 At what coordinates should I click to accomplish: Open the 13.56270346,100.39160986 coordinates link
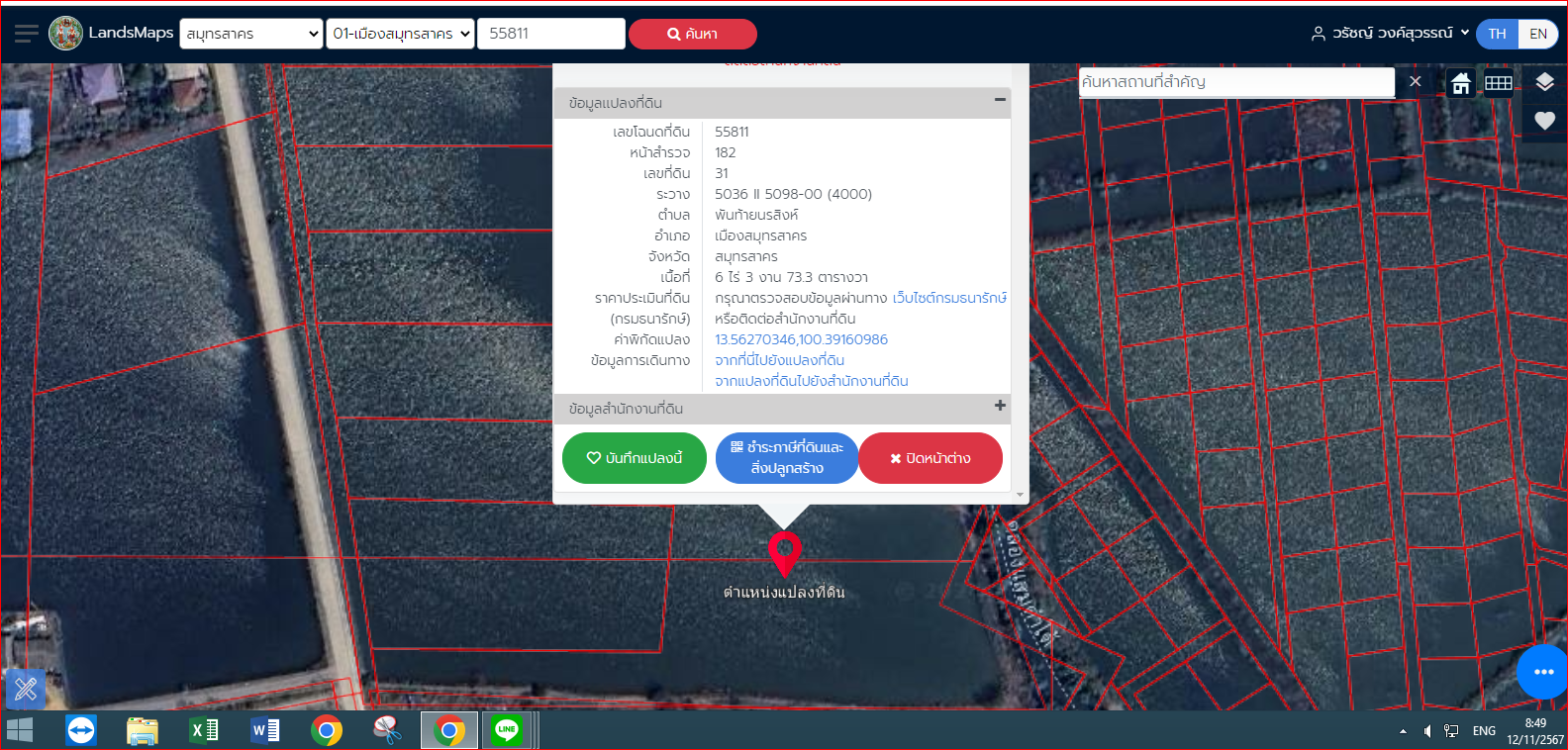[x=801, y=339]
